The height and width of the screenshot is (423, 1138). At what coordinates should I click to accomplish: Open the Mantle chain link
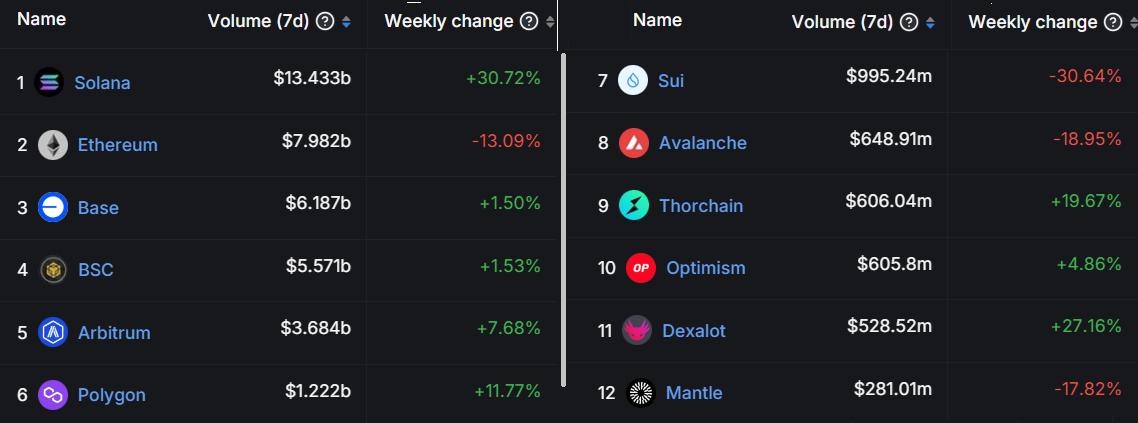[694, 393]
